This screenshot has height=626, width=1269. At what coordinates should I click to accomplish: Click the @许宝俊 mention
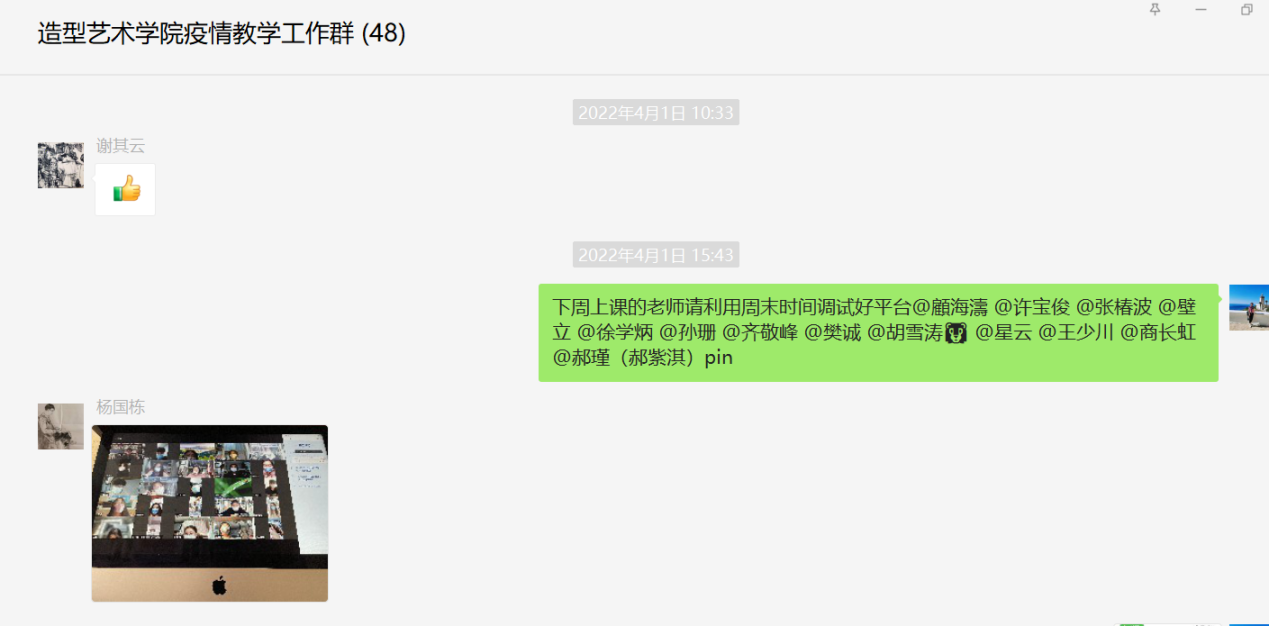click(1031, 307)
